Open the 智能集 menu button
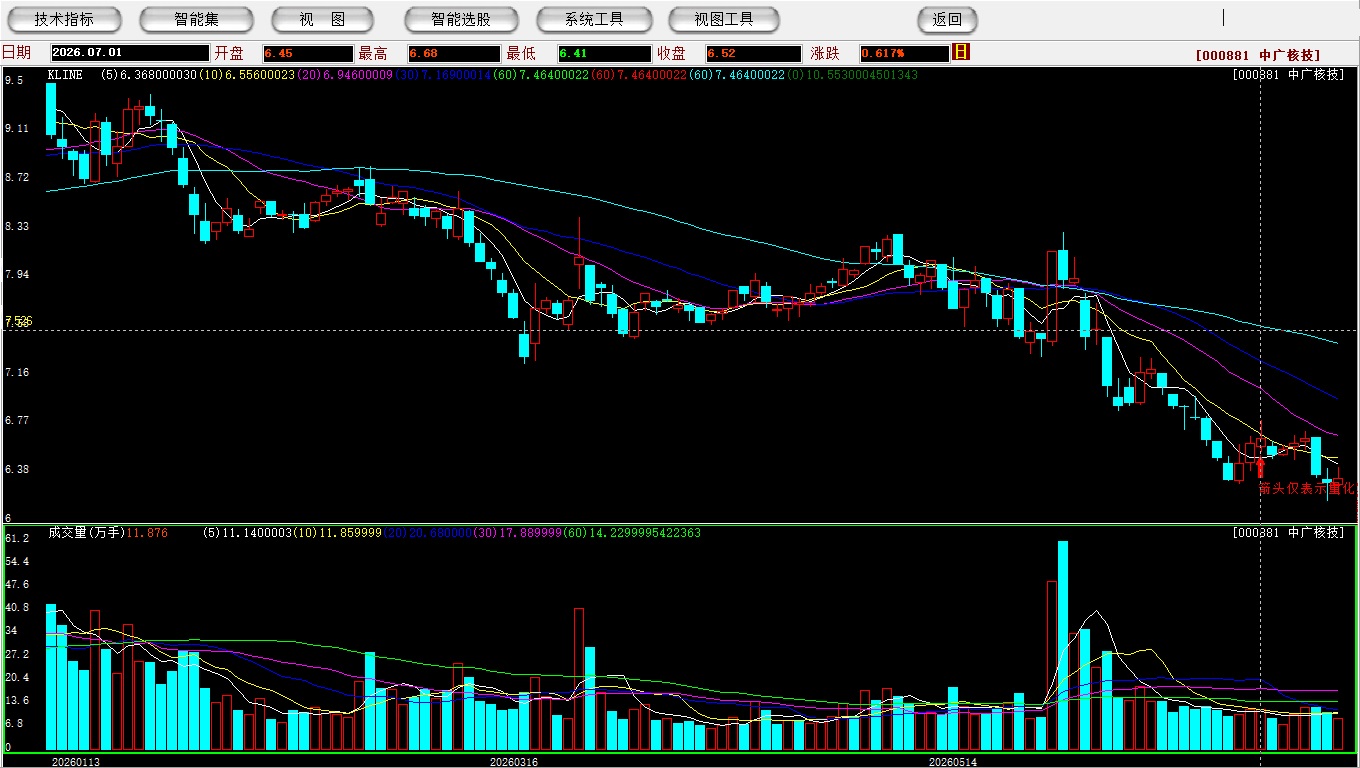The image size is (1360, 768). click(x=196, y=19)
